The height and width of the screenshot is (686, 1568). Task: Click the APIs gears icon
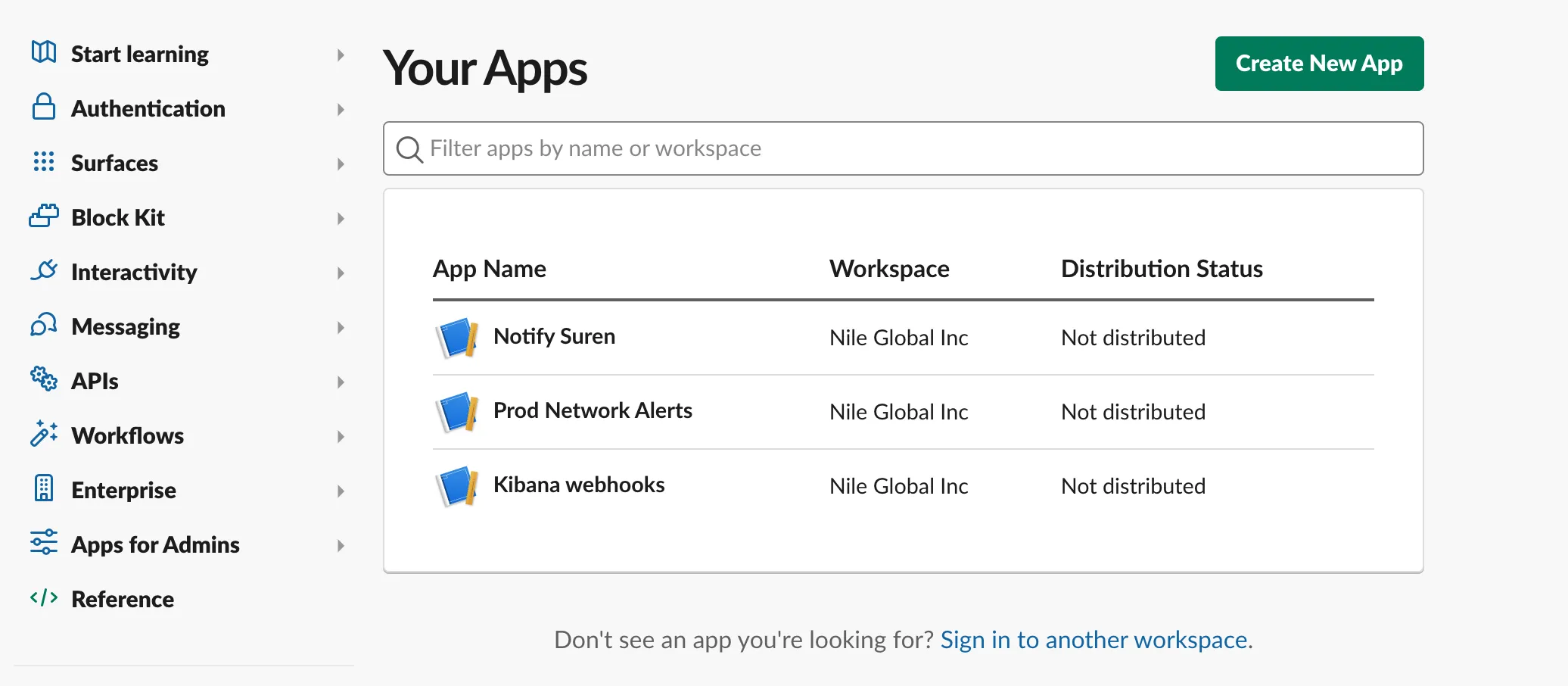click(44, 379)
